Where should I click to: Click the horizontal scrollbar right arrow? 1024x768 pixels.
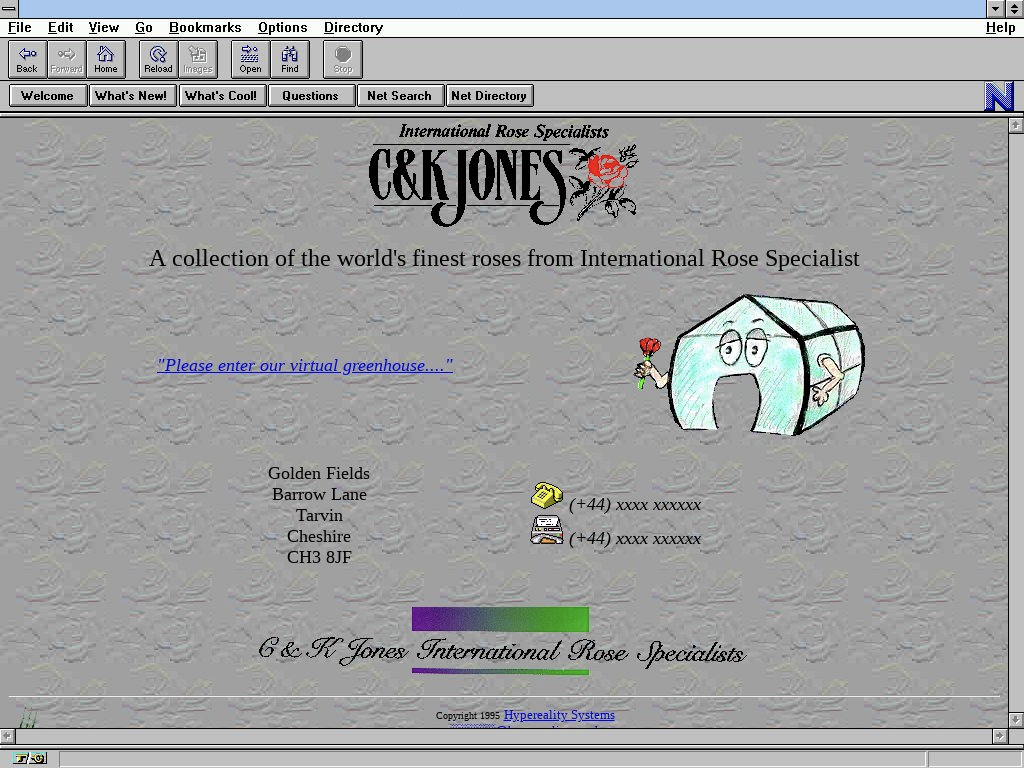(998, 736)
